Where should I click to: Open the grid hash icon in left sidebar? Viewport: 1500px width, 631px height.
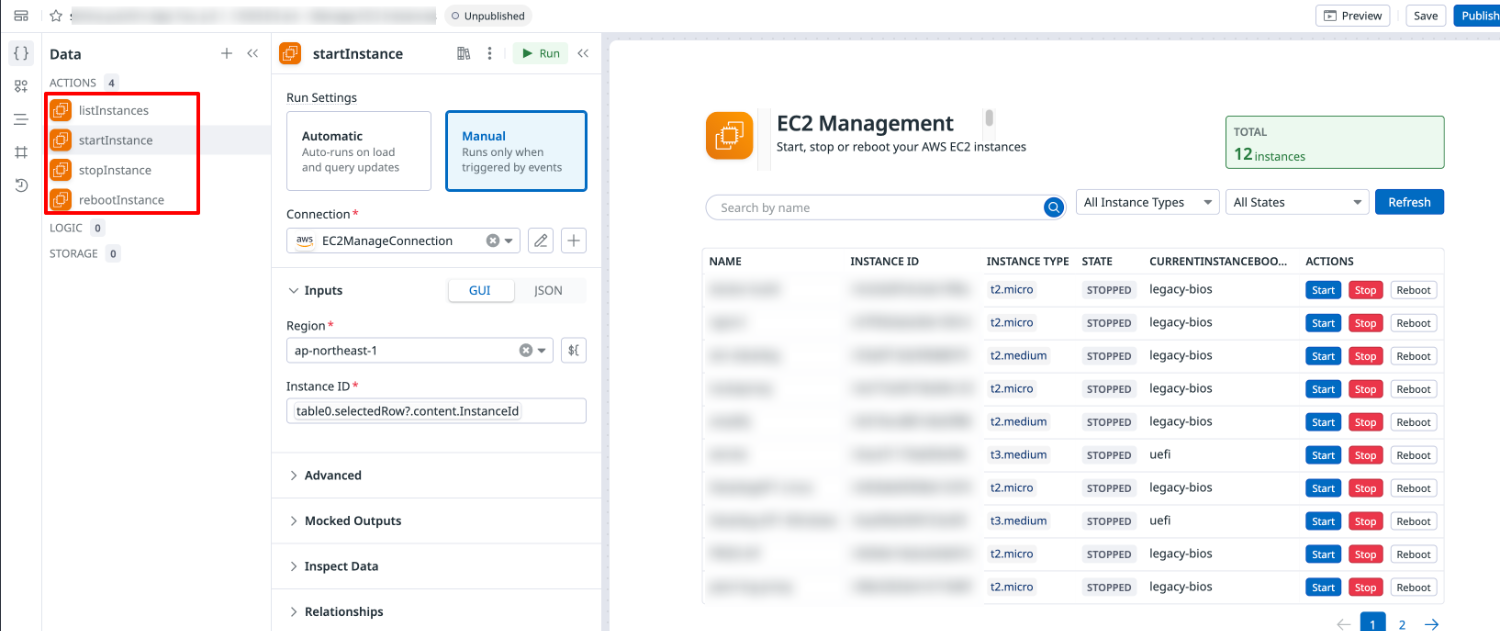click(21, 152)
